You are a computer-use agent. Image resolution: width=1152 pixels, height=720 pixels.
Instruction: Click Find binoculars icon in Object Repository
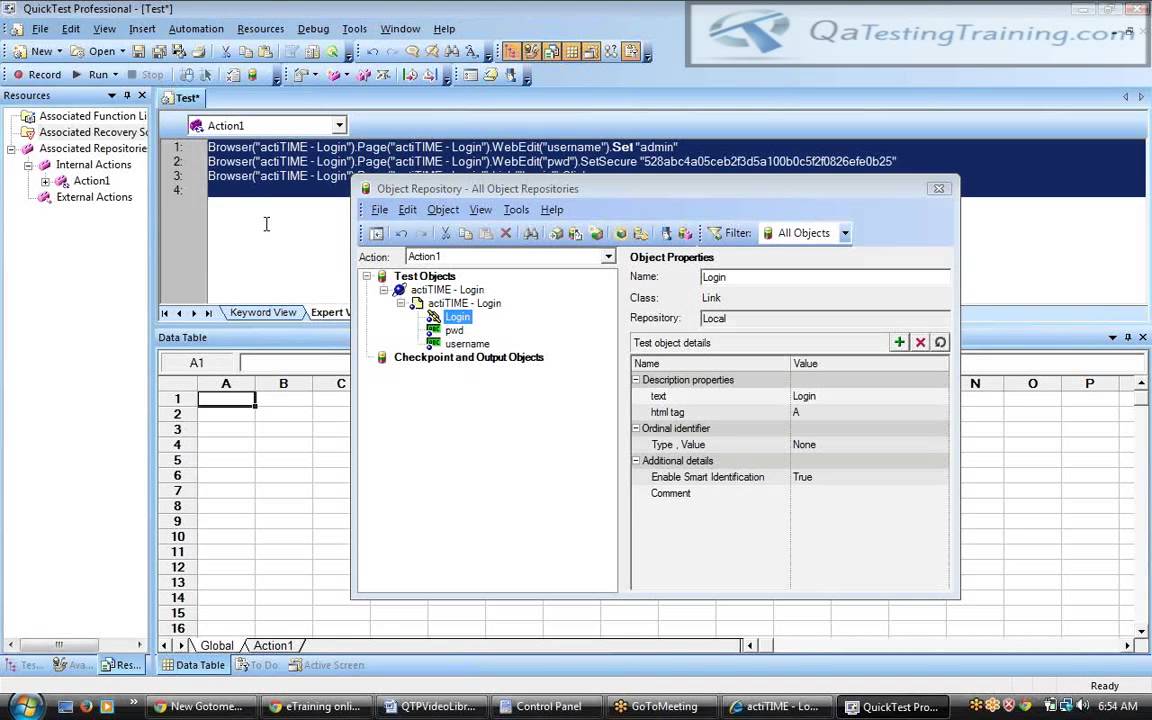[530, 234]
